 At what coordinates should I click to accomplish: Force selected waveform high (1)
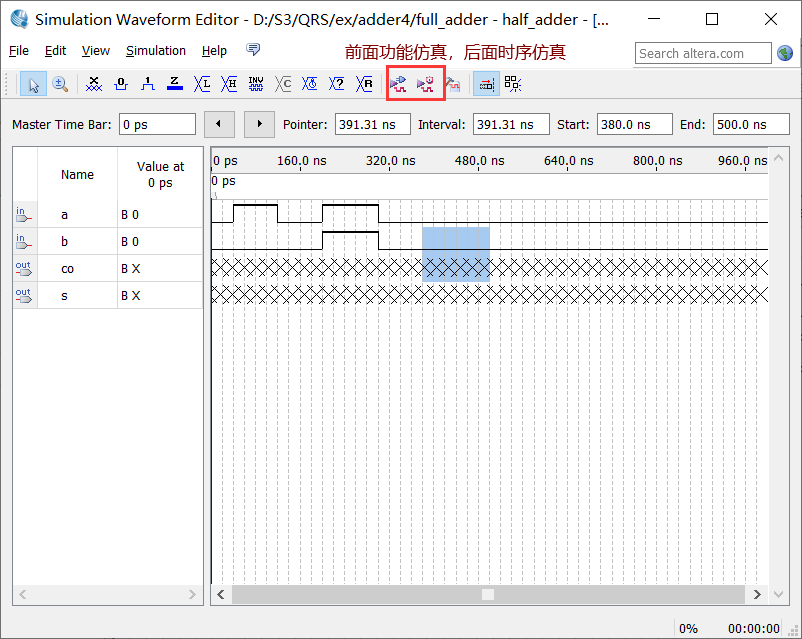click(x=148, y=84)
